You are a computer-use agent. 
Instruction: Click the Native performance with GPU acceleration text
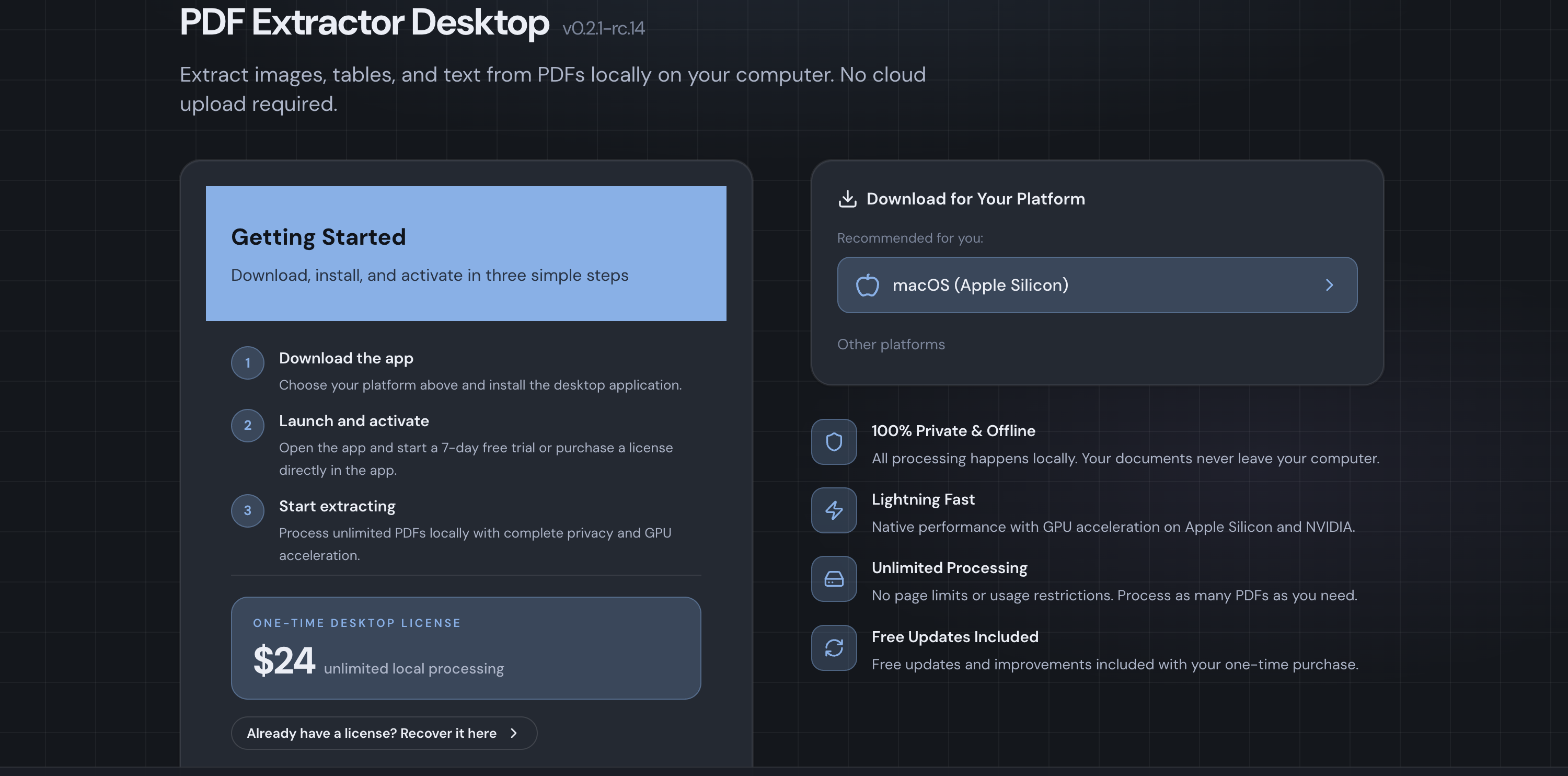click(x=1113, y=527)
